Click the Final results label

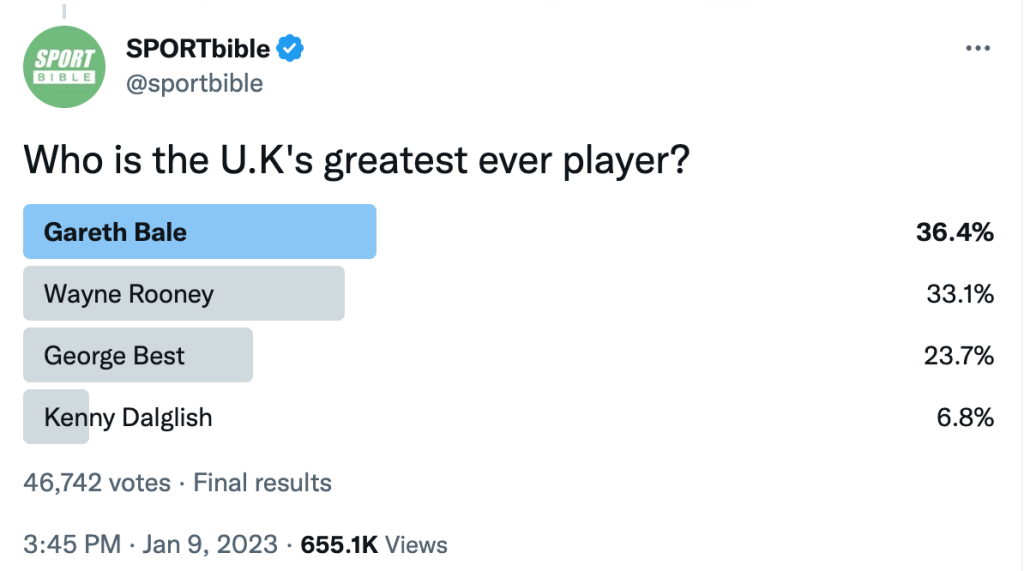click(x=262, y=483)
